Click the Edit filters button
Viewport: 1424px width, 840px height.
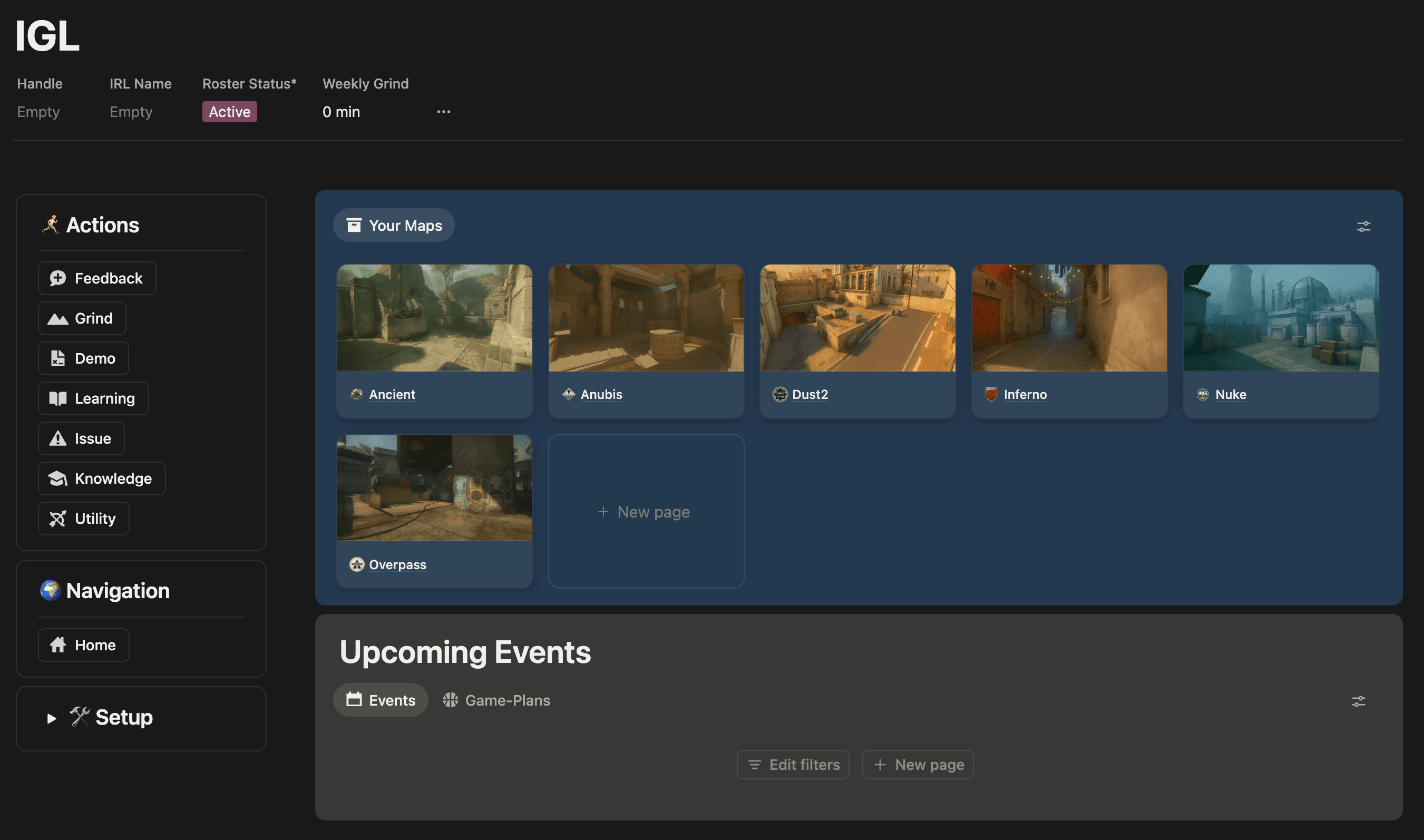(x=792, y=764)
